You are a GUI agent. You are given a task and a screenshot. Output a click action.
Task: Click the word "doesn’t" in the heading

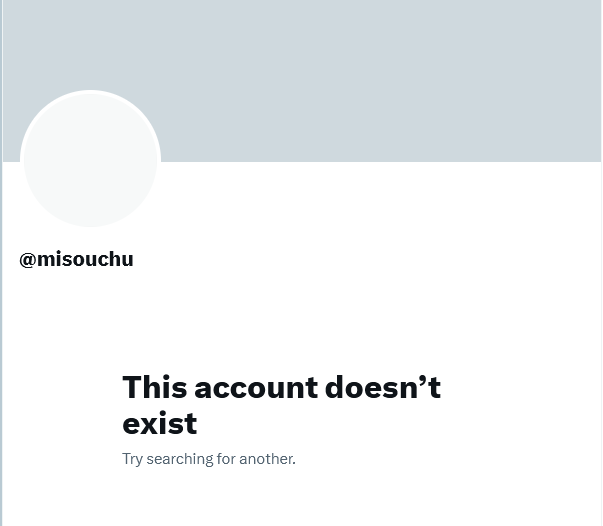click(383, 387)
